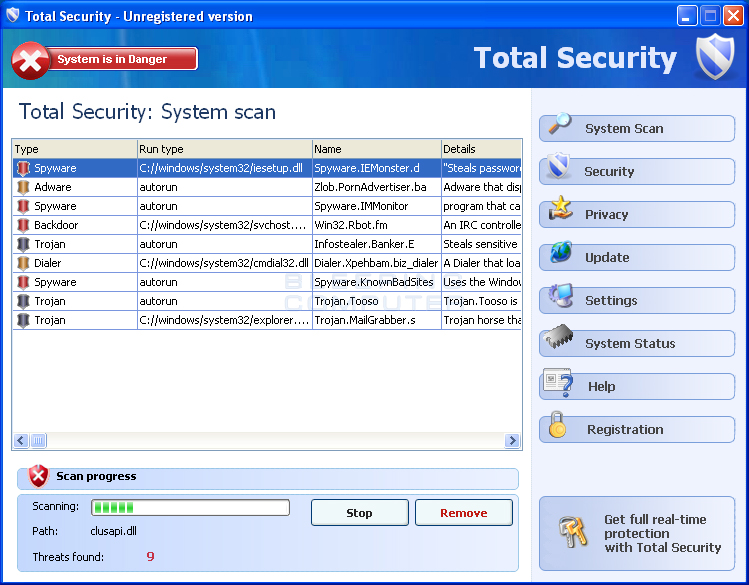Screen dimensions: 749x585
Task: Sort the list by Name column header
Action: click(376, 149)
